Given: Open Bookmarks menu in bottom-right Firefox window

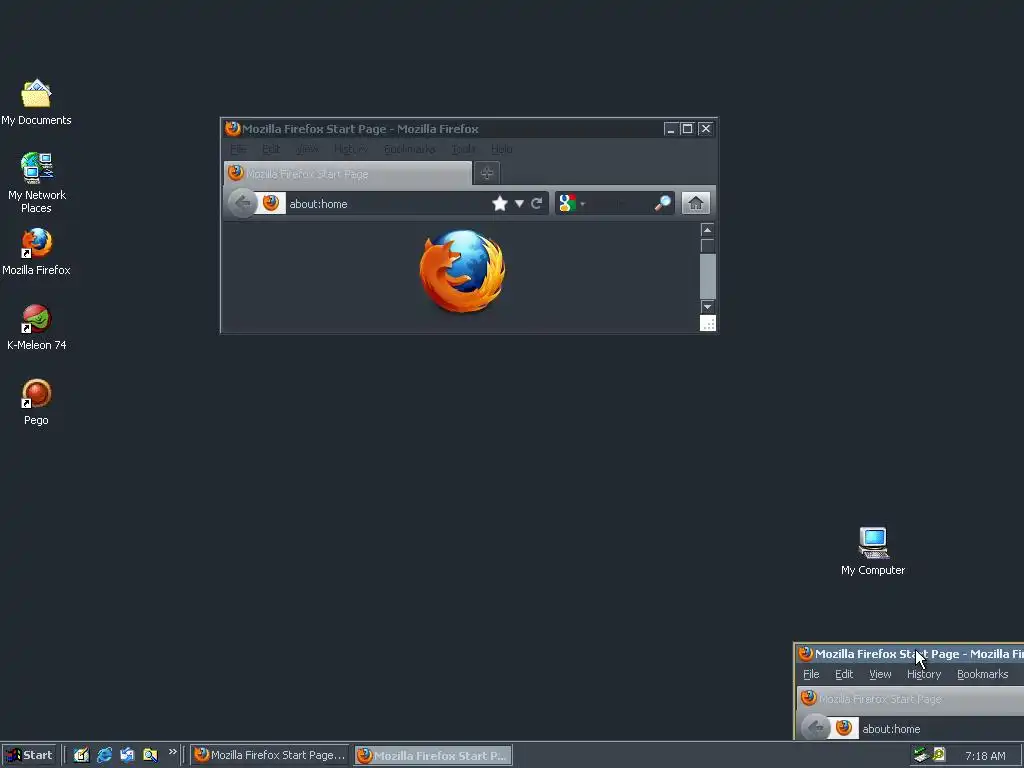Looking at the screenshot, I should click(x=982, y=674).
